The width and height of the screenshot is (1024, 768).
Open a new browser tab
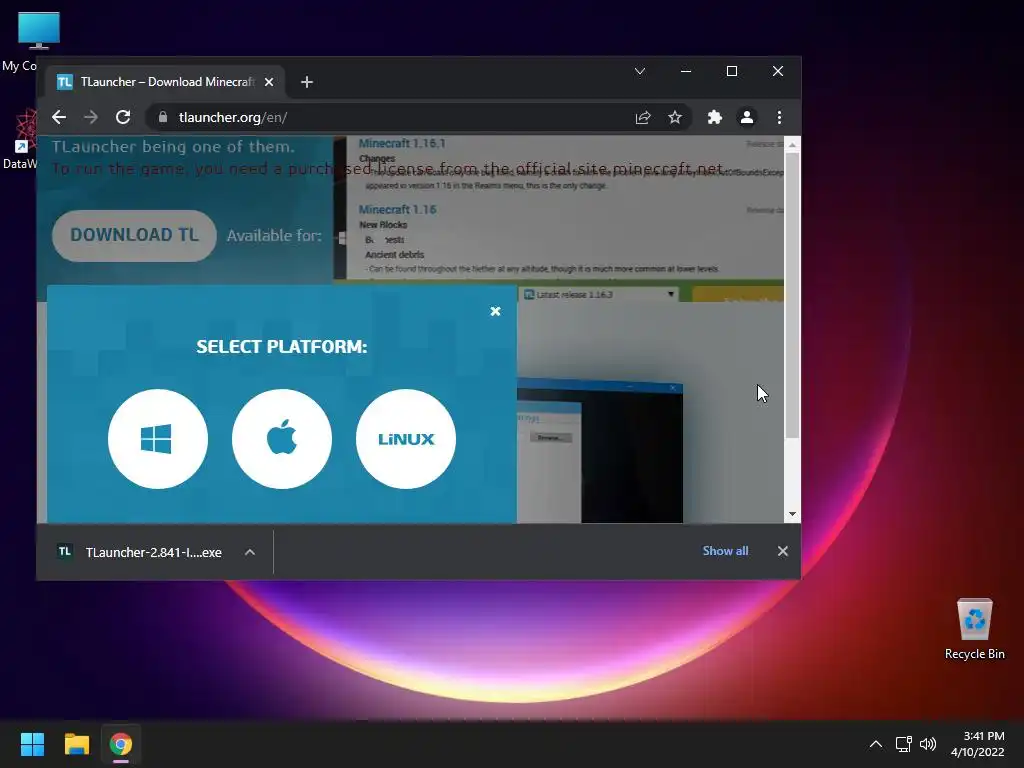tap(307, 82)
